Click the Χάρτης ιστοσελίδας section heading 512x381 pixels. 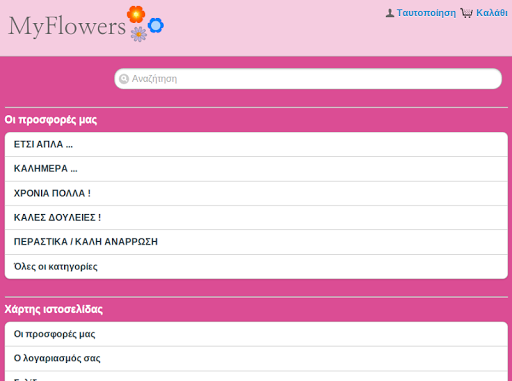click(54, 309)
